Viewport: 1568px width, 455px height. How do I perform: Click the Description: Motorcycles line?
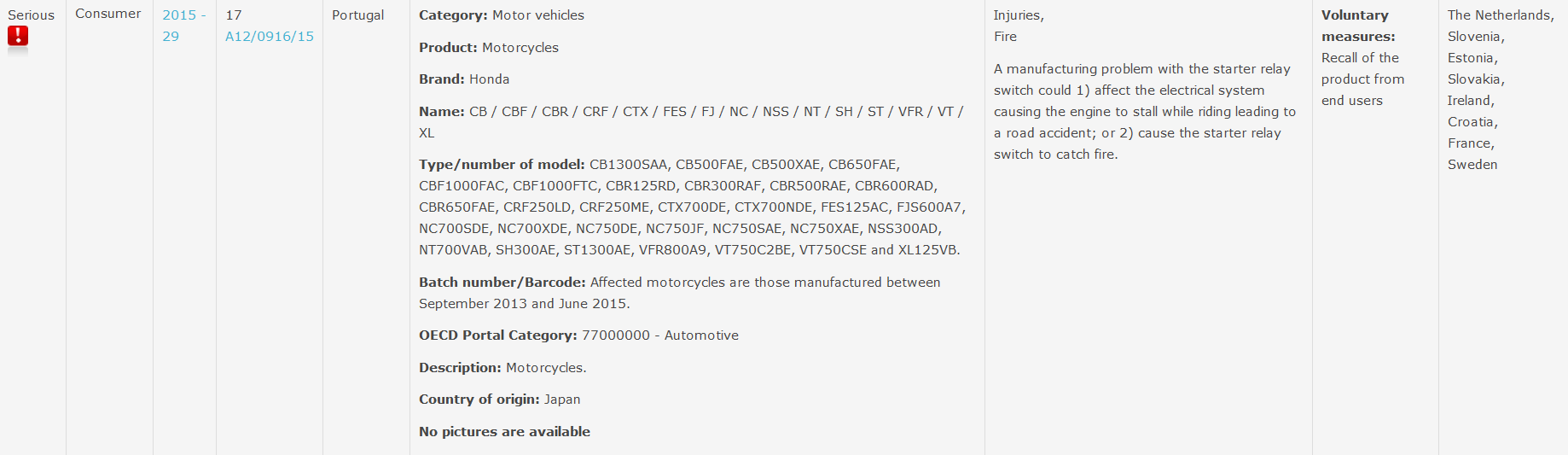point(502,368)
